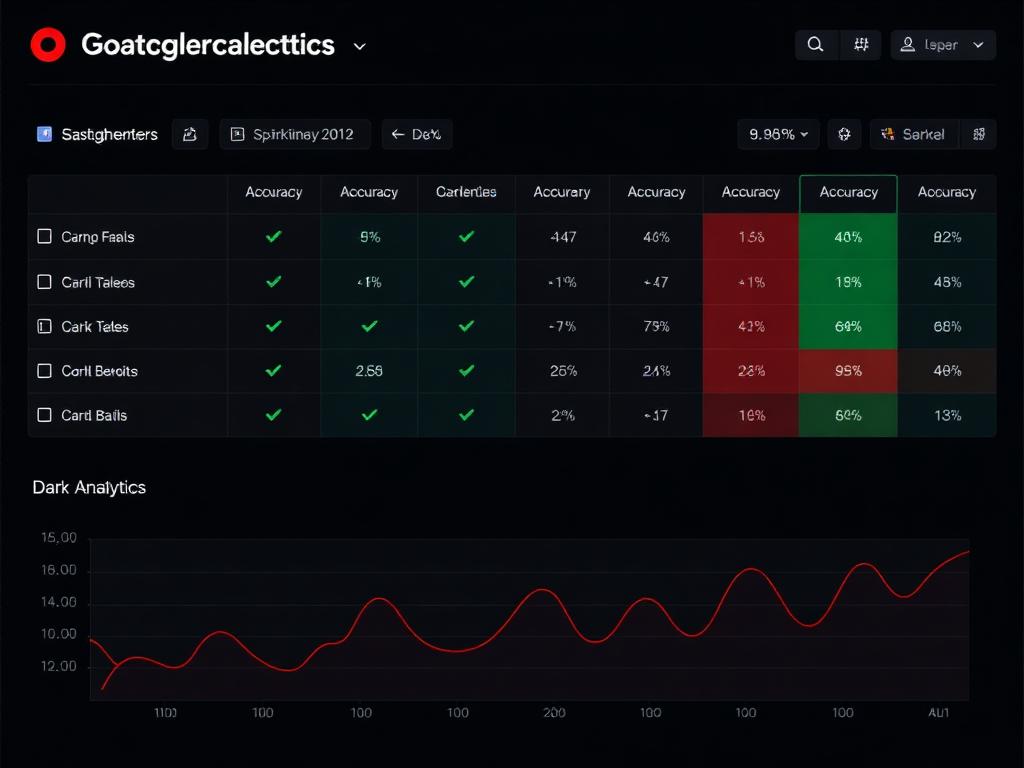Click the Dark Analytics heading
Viewport: 1024px width, 768px height.
click(x=89, y=487)
